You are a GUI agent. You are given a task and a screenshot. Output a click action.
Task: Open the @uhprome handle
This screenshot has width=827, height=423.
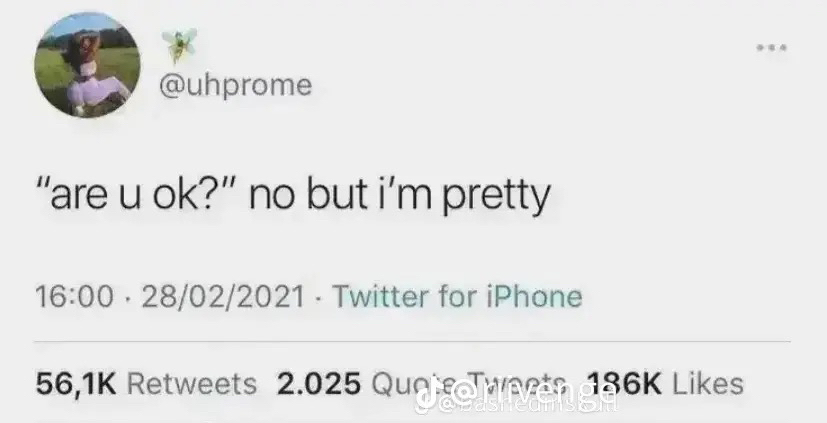236,85
